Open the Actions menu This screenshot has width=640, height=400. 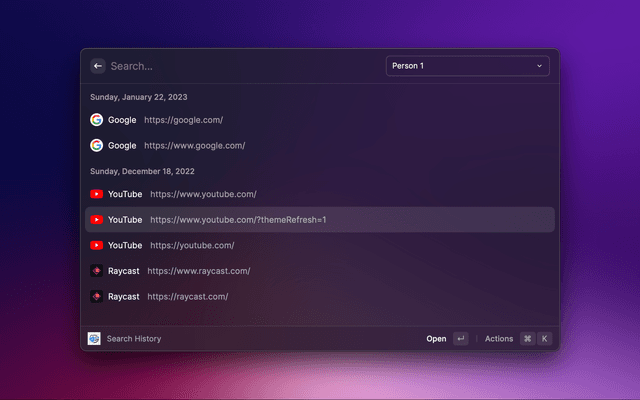coord(499,339)
